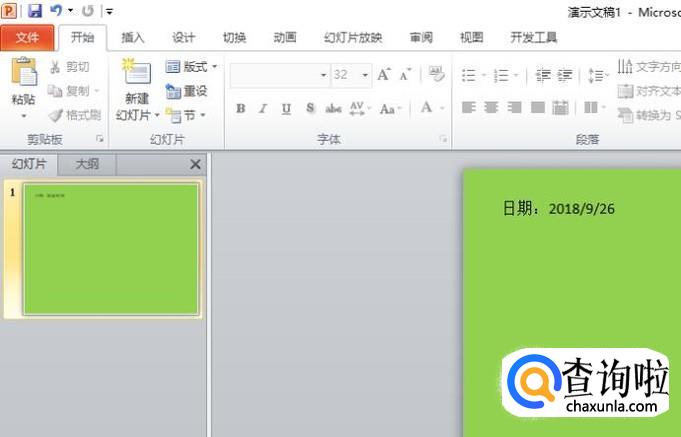681x437 pixels.
Task: Open character spacing AV options
Action: coord(360,108)
